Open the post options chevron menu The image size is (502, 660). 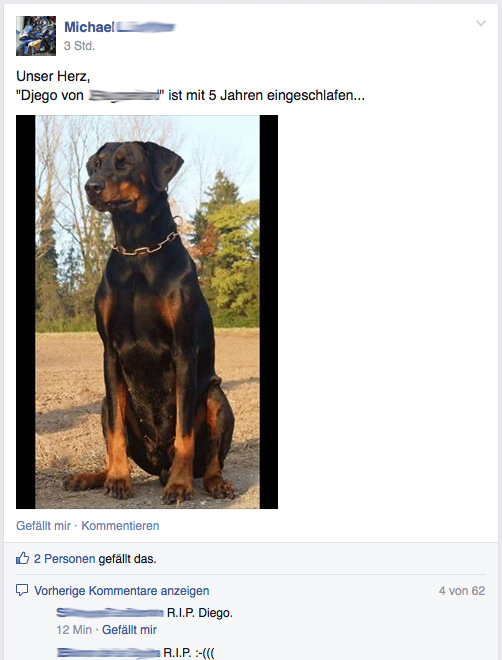click(x=481, y=23)
